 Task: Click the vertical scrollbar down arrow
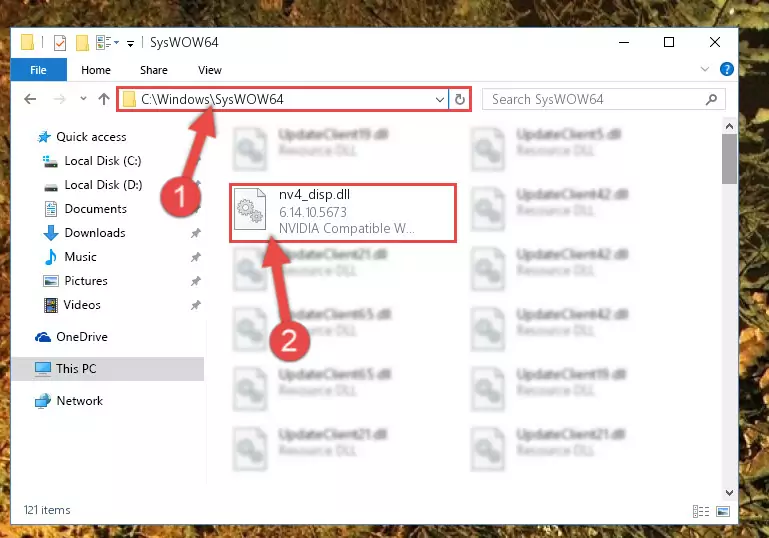pos(729,492)
